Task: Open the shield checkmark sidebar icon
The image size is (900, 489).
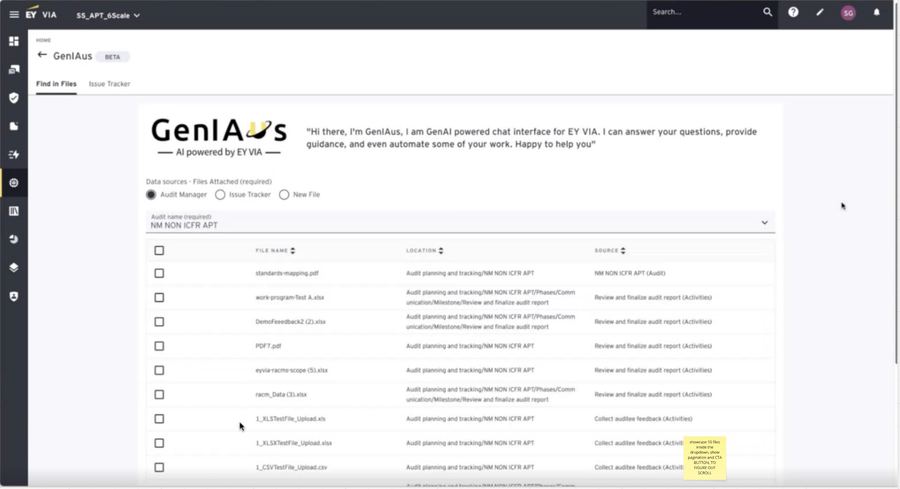Action: coord(14,98)
